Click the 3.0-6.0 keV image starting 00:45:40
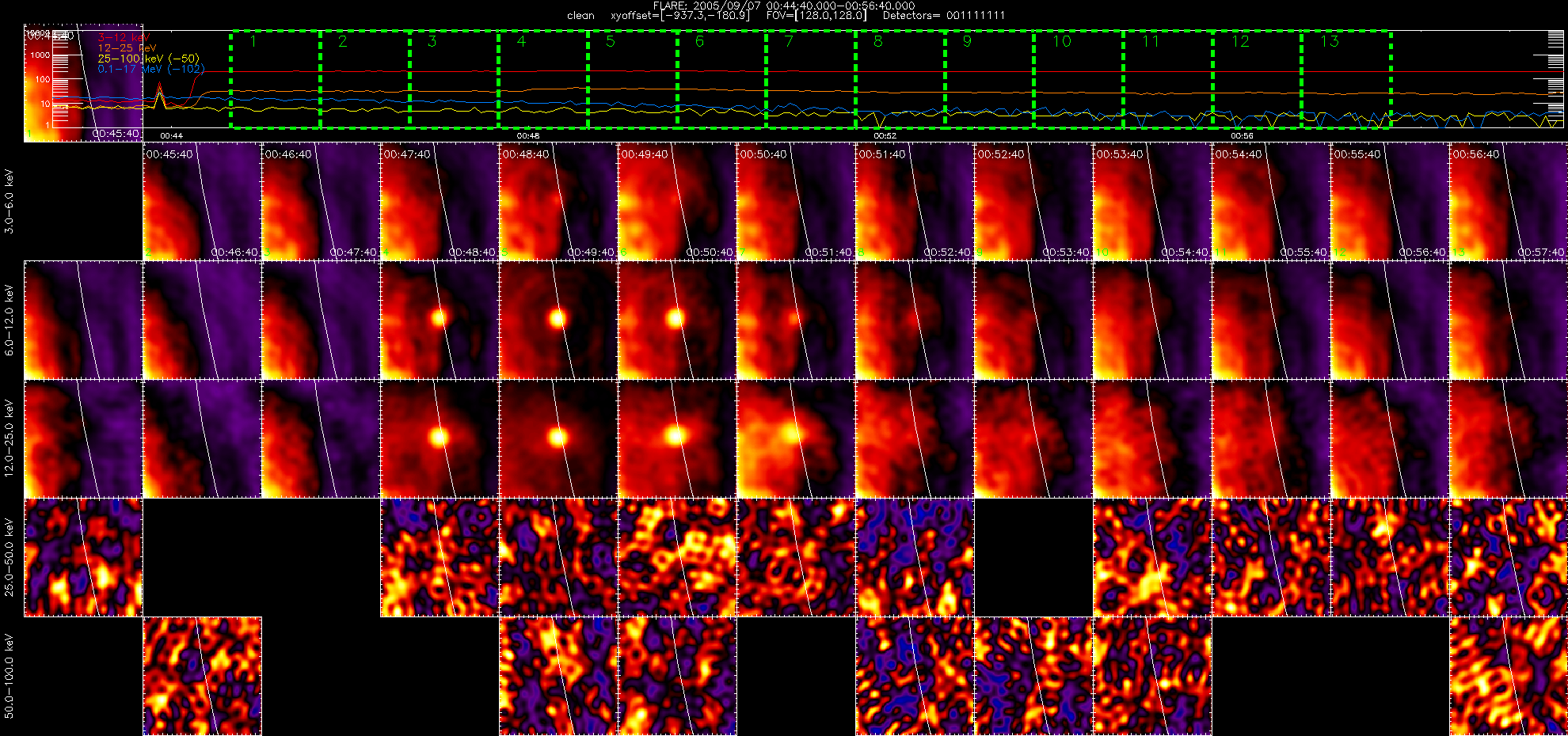This screenshot has height=736, width=1568. [x=202, y=202]
